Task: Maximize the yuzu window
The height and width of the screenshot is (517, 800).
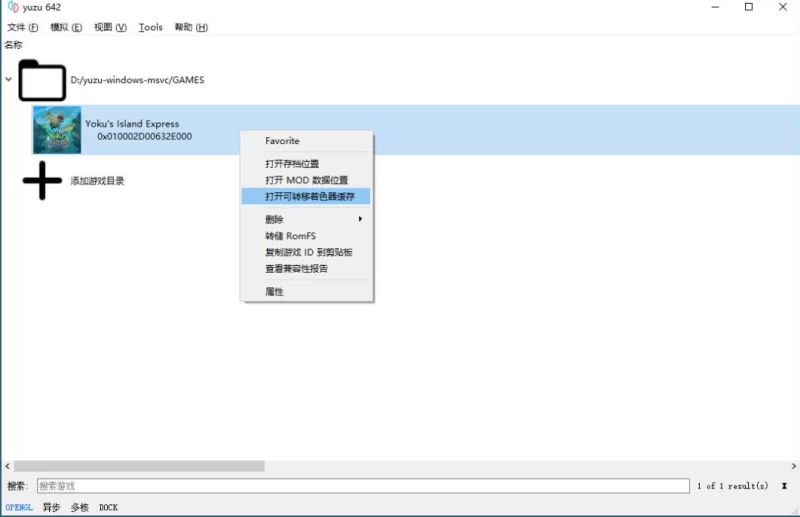Action: pyautogui.click(x=749, y=7)
